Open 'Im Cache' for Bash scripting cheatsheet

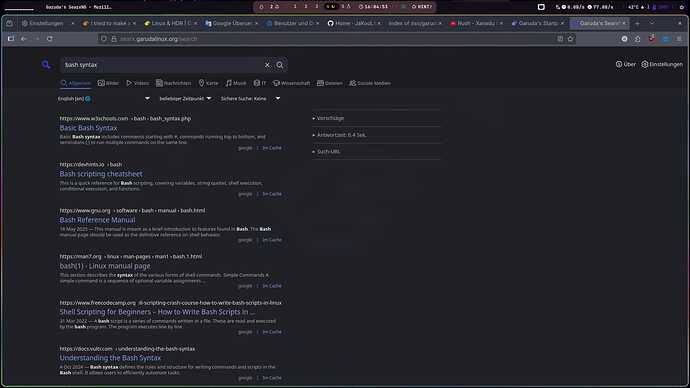click(272, 194)
